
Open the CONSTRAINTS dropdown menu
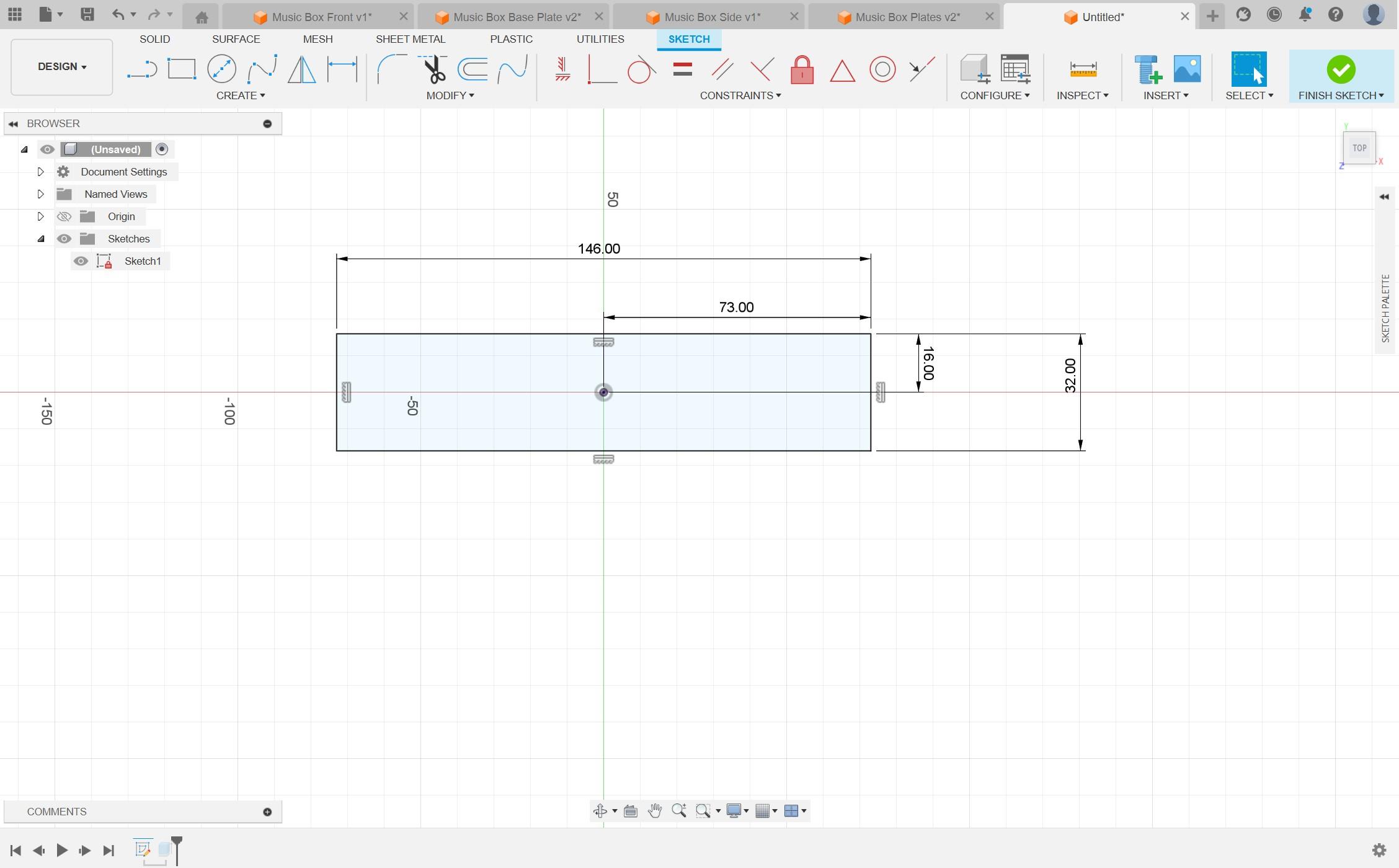point(740,95)
